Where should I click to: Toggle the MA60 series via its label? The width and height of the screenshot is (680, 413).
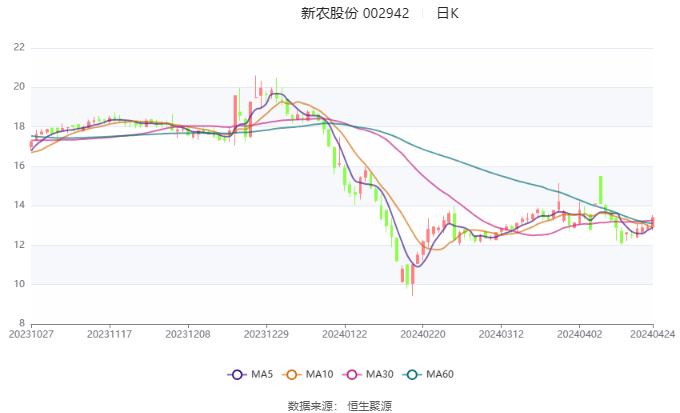[440, 374]
